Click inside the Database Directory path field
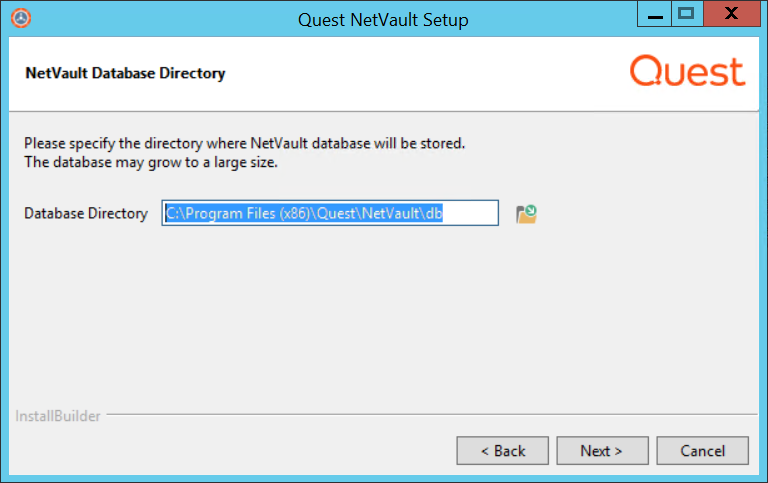Viewport: 768px width, 483px height. pos(330,213)
